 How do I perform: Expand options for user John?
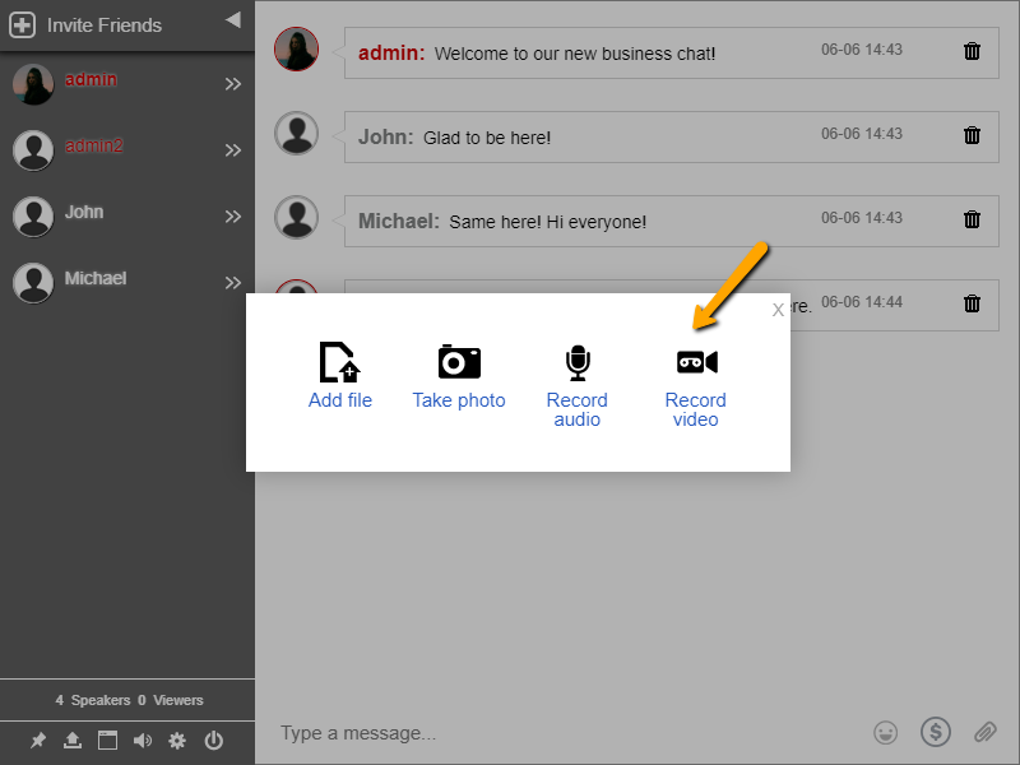pyautogui.click(x=233, y=216)
